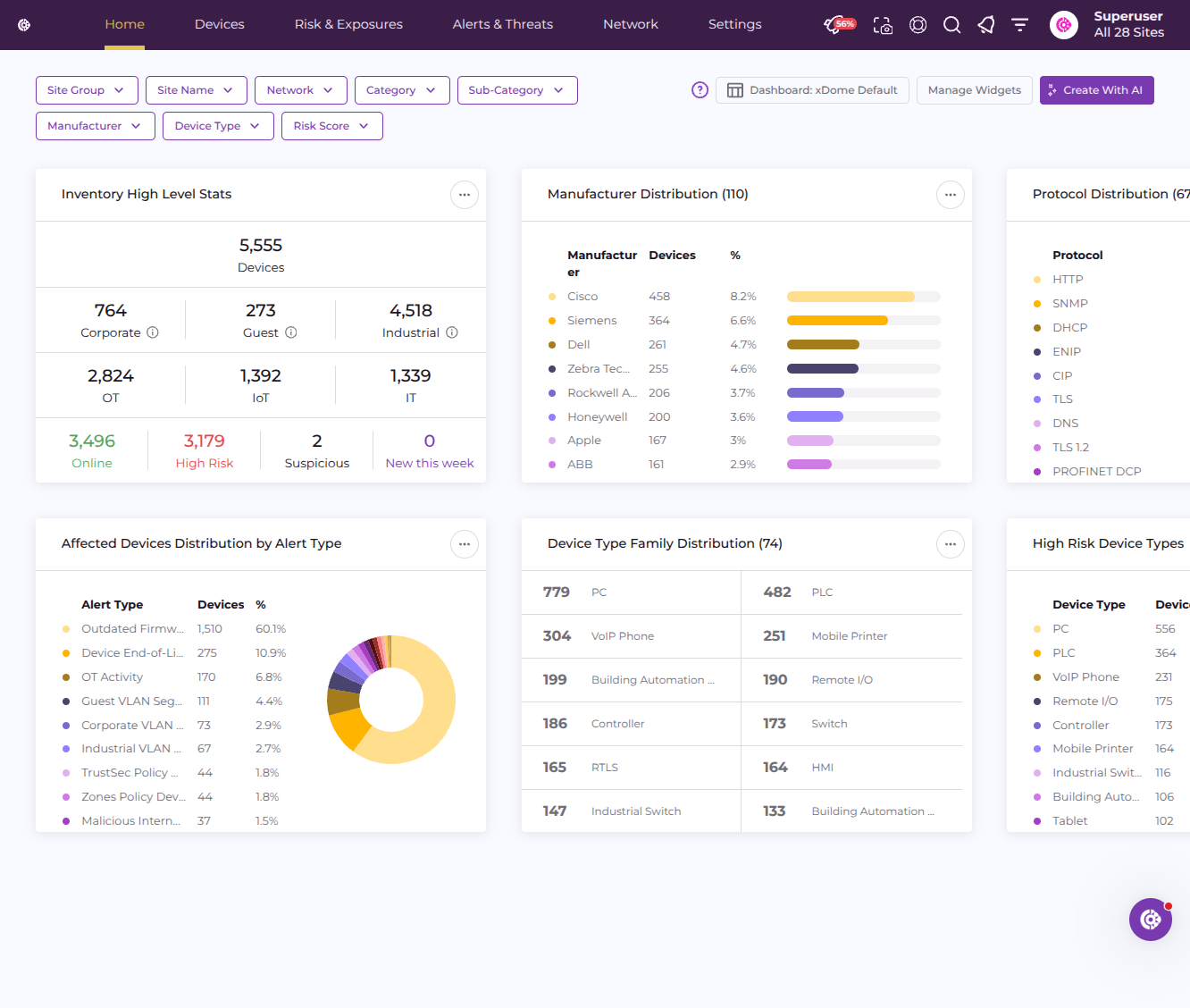Click the filter lines icon in header

tap(1019, 25)
